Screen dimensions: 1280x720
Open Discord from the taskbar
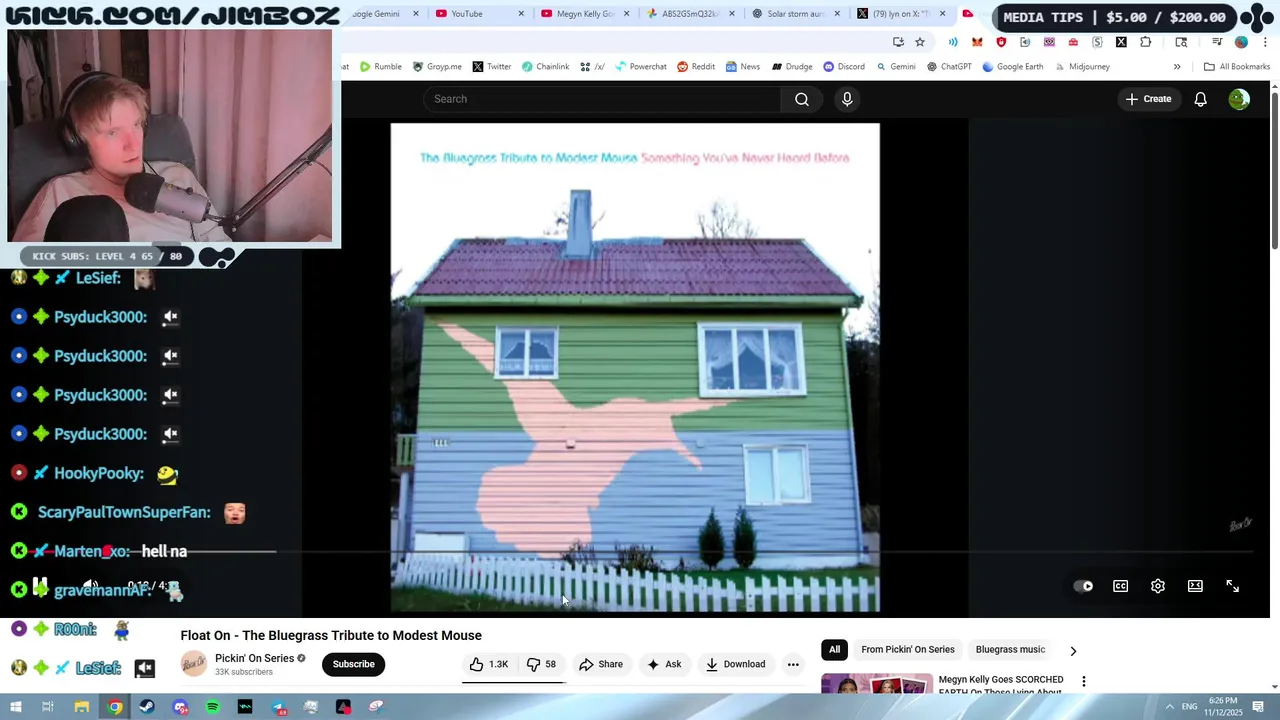point(180,707)
